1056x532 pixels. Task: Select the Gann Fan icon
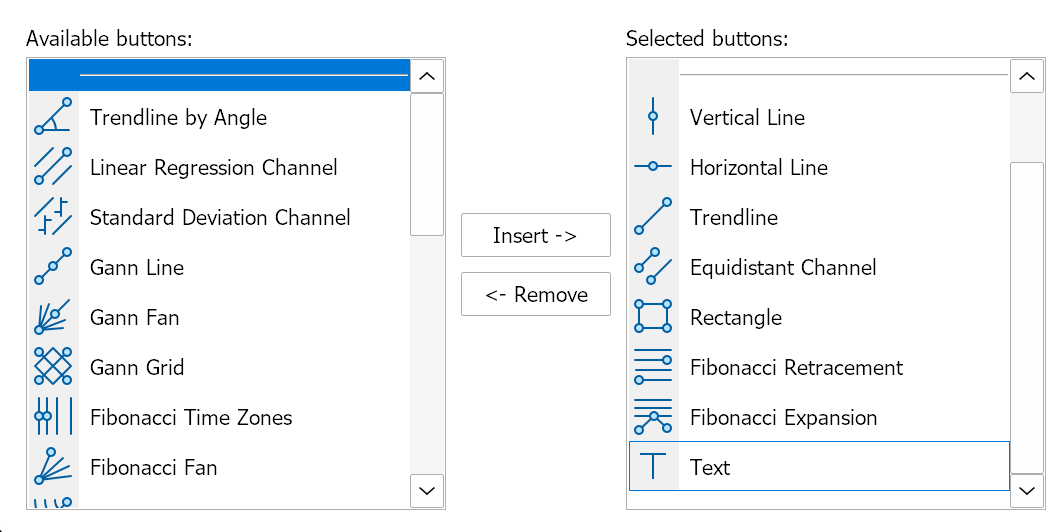pyautogui.click(x=53, y=317)
